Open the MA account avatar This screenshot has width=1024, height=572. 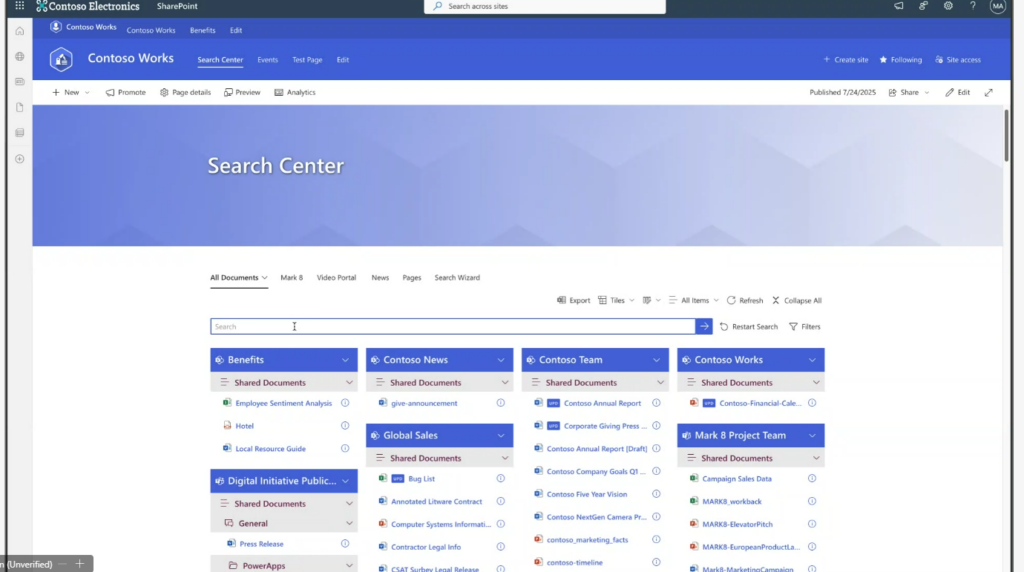point(997,7)
